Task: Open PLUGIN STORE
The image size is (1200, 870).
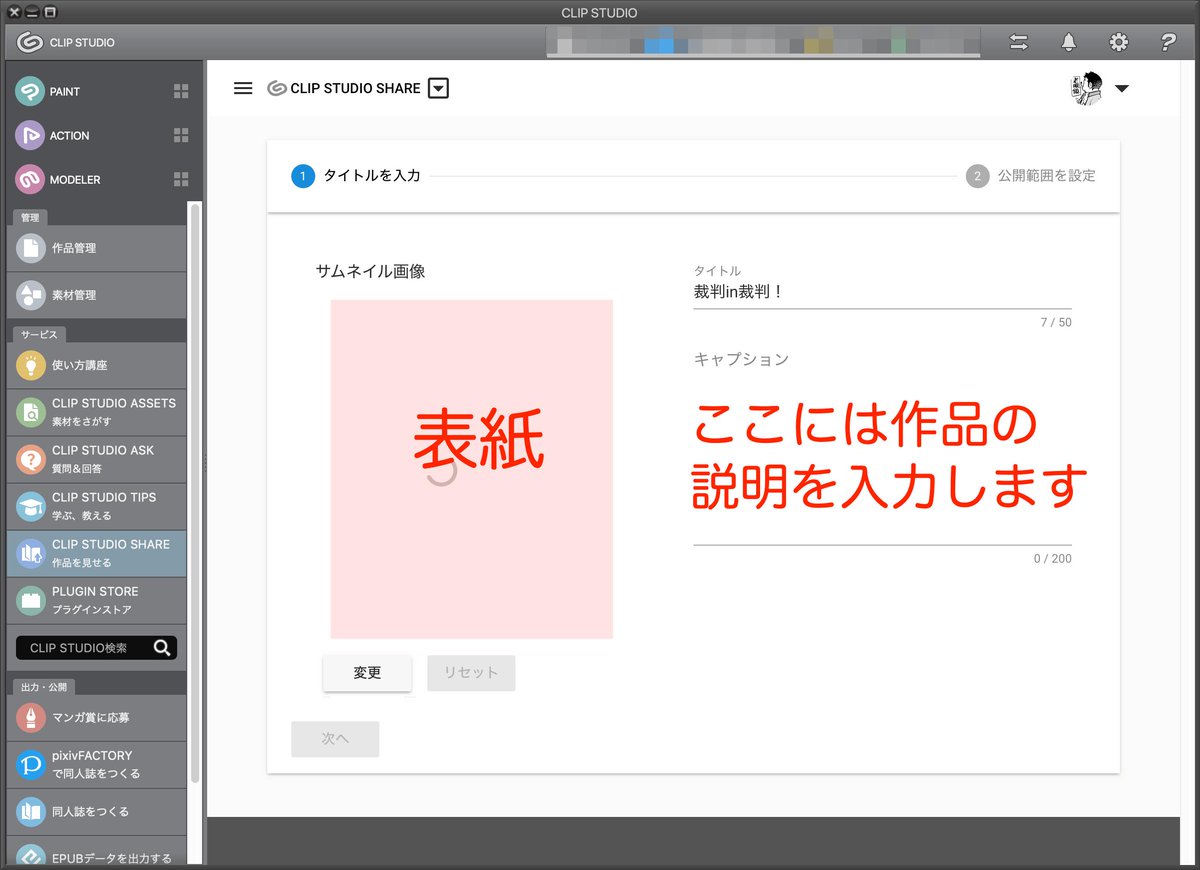Action: coord(97,600)
